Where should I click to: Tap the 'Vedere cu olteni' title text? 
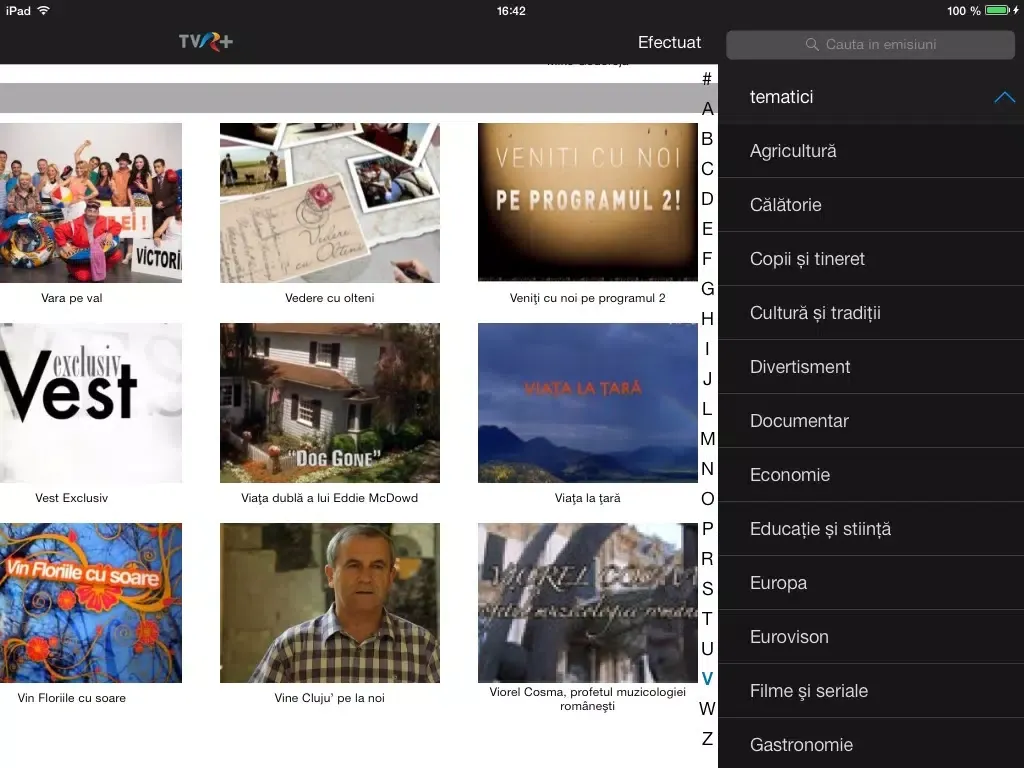pos(330,298)
